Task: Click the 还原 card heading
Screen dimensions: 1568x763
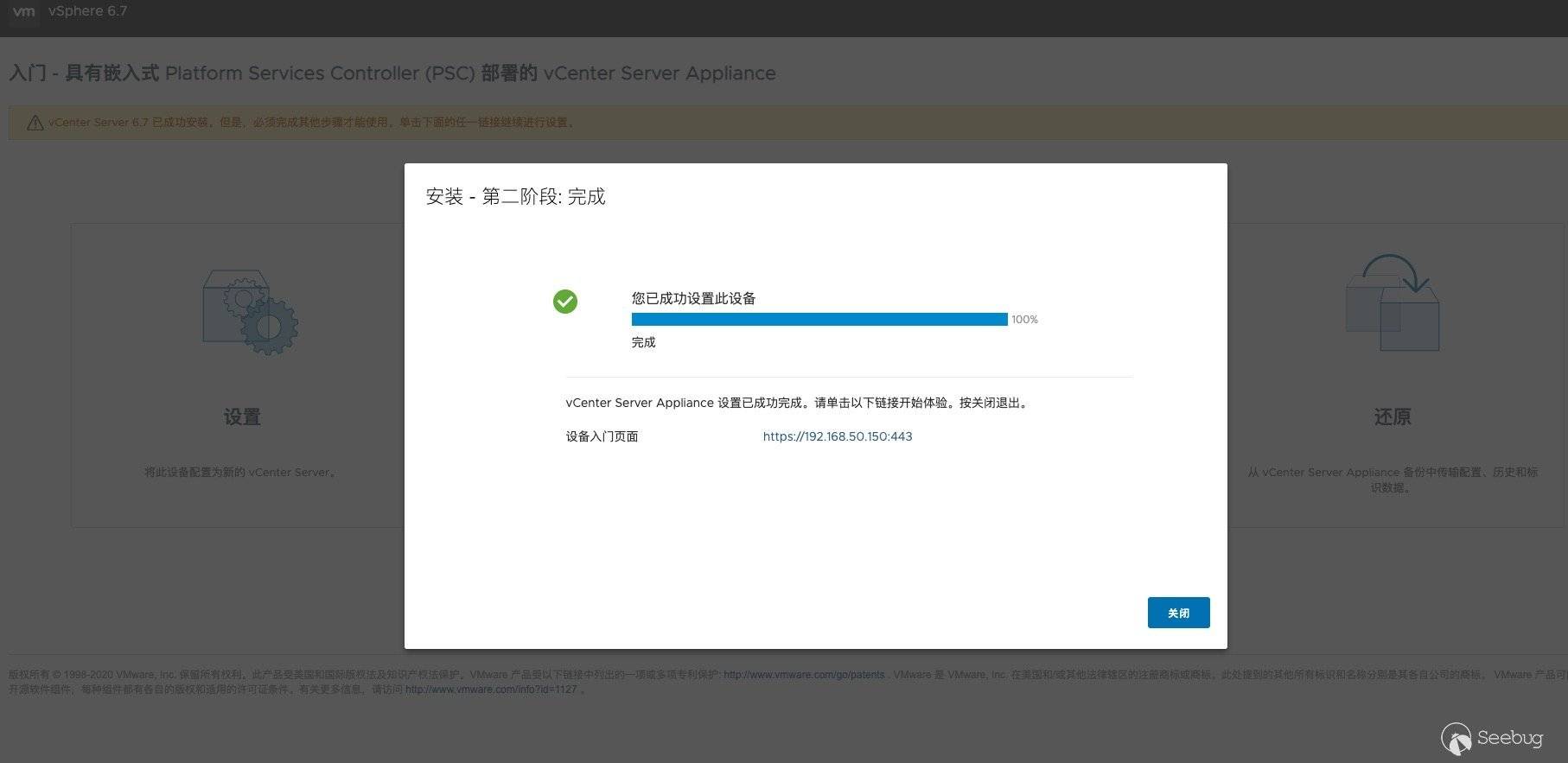Action: (x=1393, y=417)
